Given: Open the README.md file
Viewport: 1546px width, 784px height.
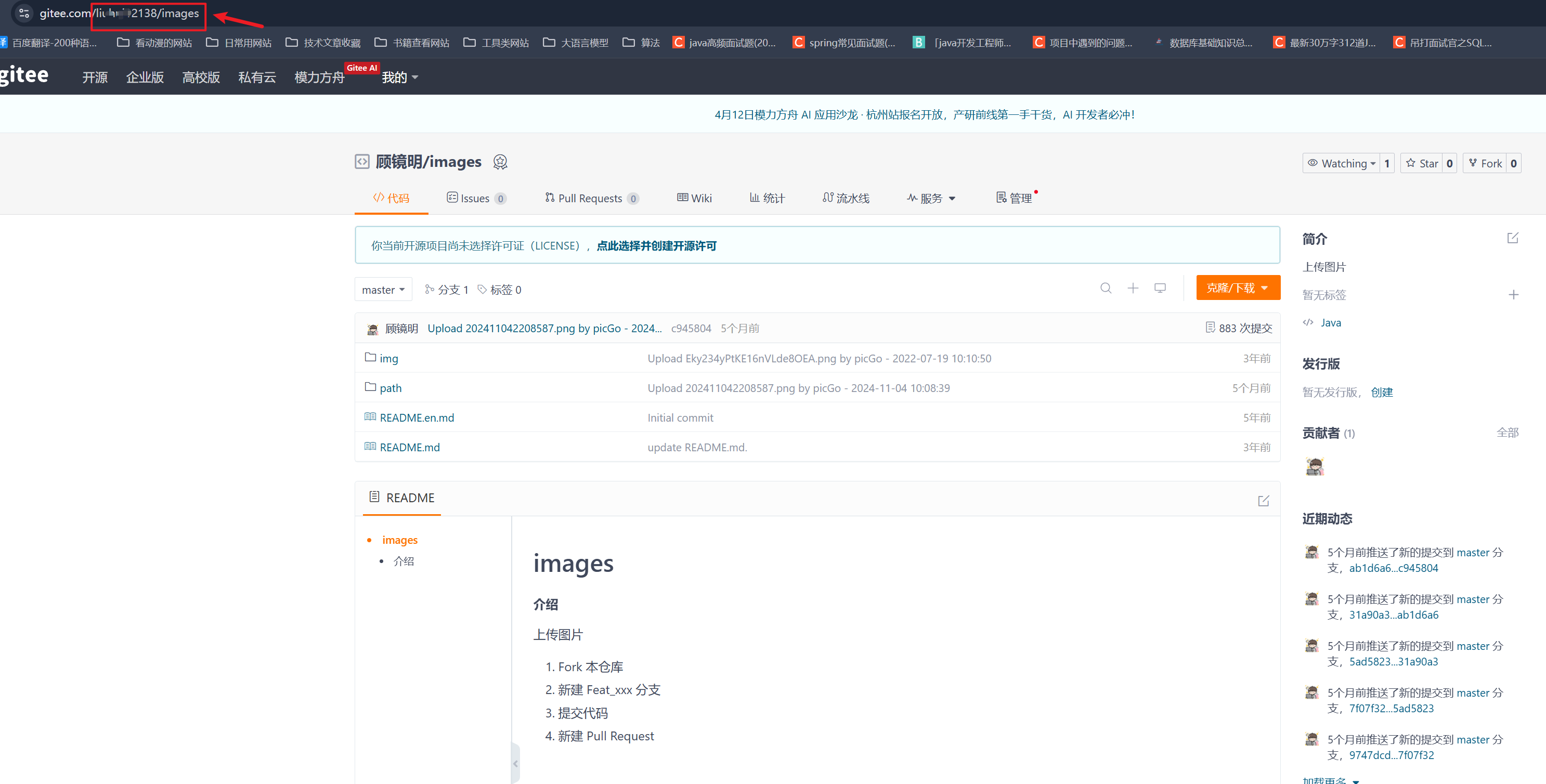Looking at the screenshot, I should coord(410,447).
